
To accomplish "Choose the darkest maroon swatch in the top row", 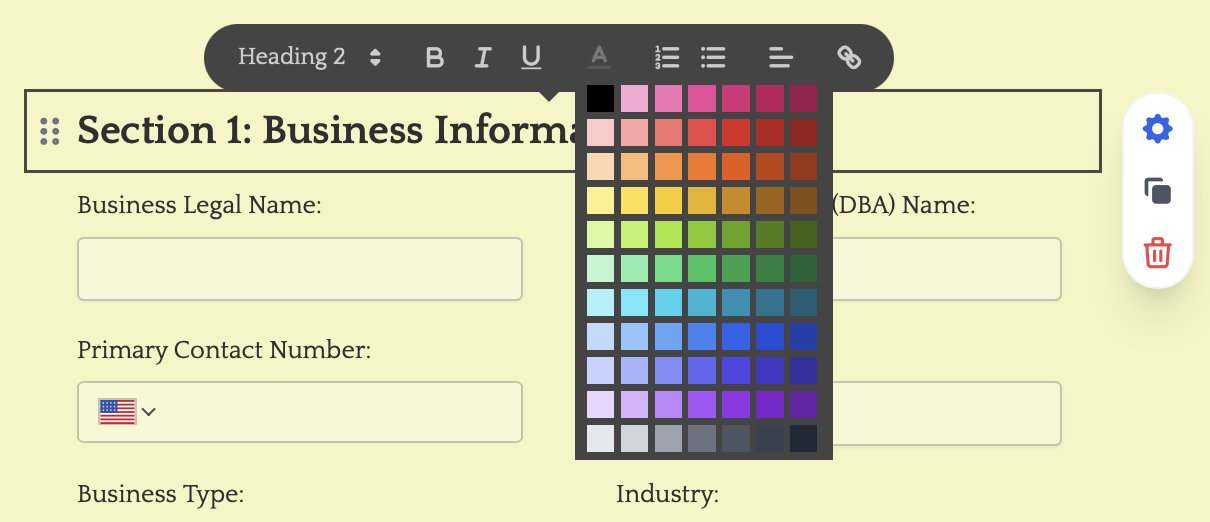I will tap(804, 98).
